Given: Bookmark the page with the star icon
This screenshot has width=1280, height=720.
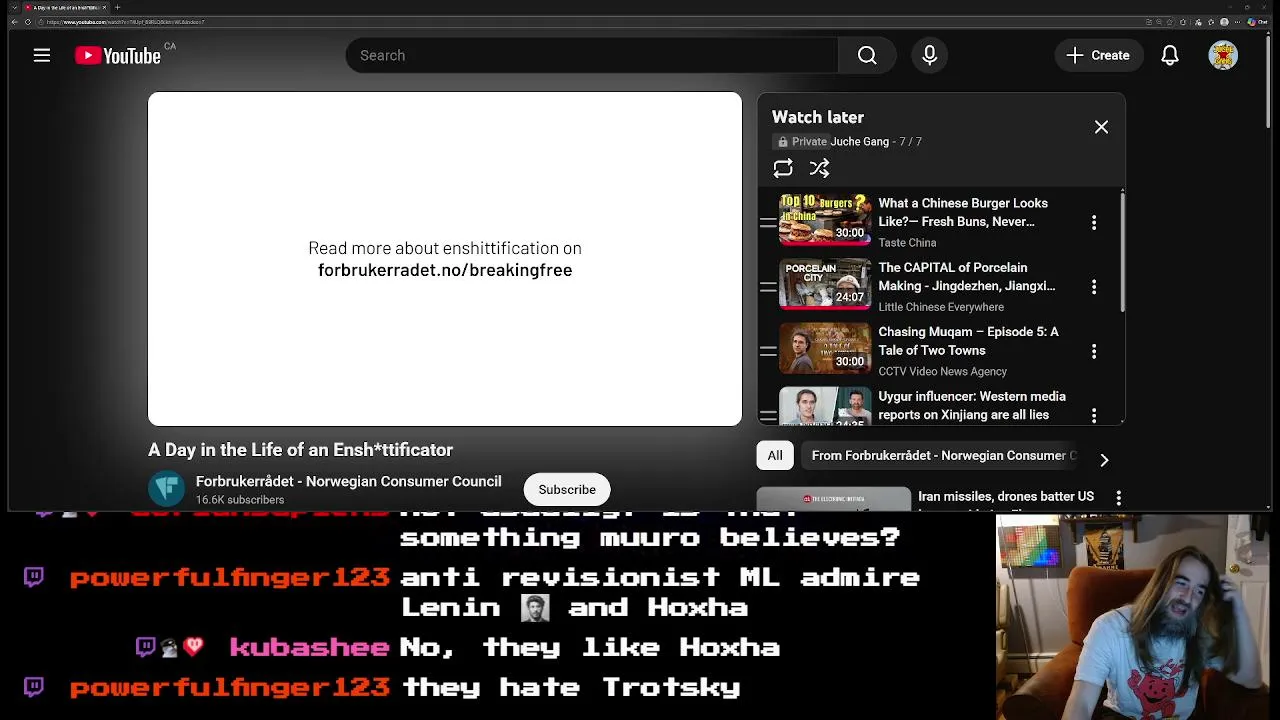Looking at the screenshot, I should point(1170,22).
